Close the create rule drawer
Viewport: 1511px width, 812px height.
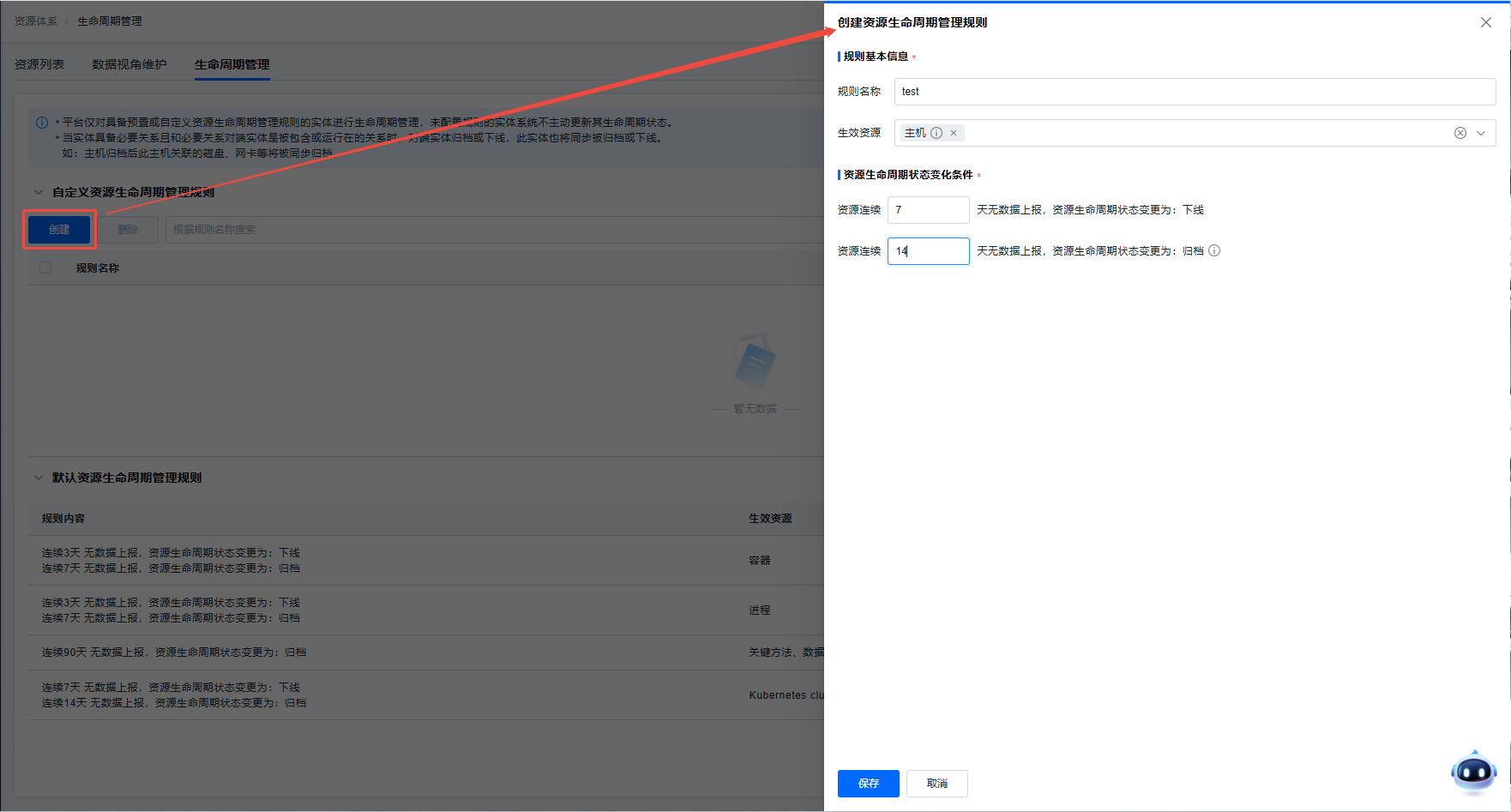(x=1485, y=22)
